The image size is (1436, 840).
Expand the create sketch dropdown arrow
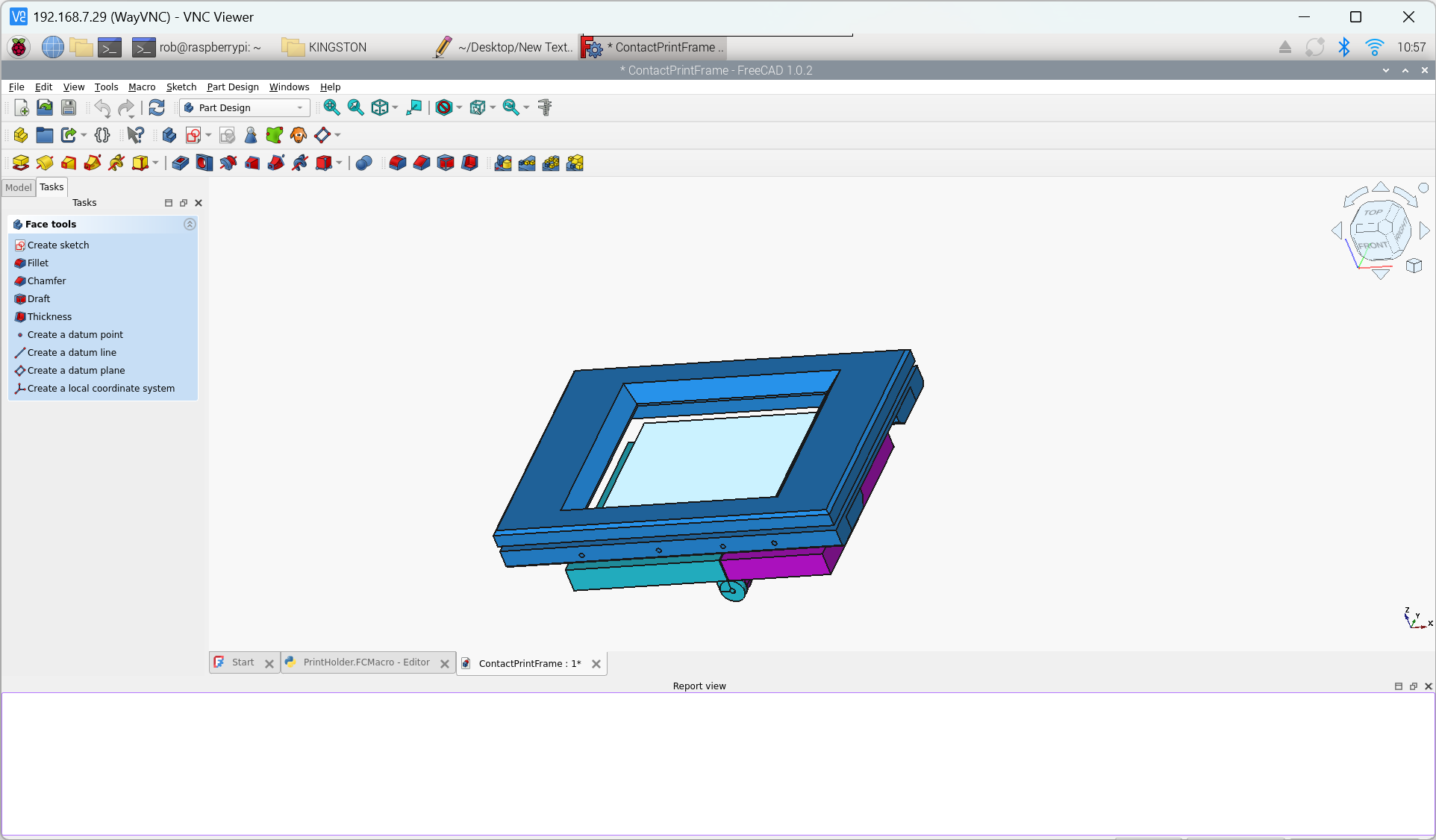tap(208, 135)
